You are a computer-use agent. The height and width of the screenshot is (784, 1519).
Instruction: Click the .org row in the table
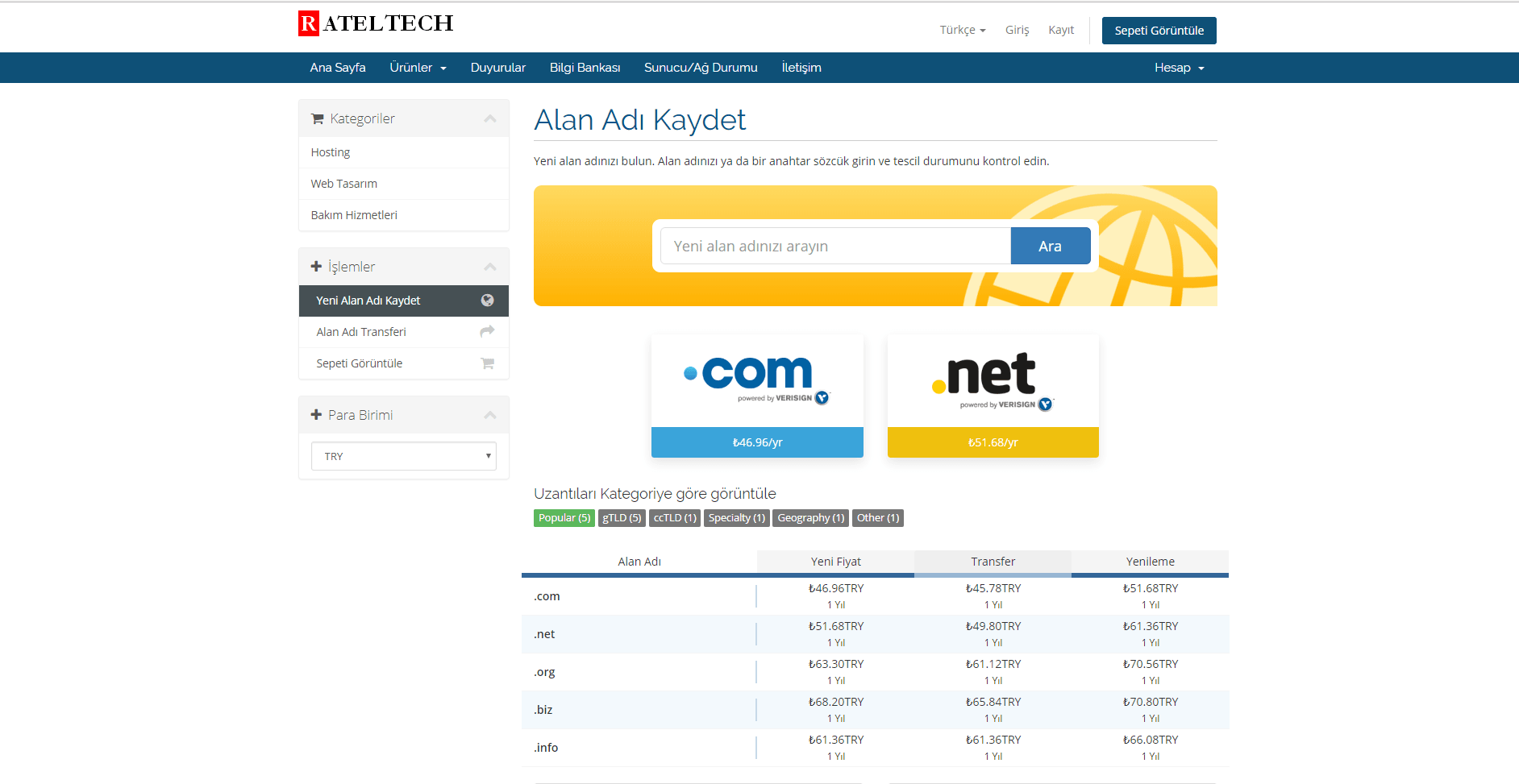[x=875, y=672]
